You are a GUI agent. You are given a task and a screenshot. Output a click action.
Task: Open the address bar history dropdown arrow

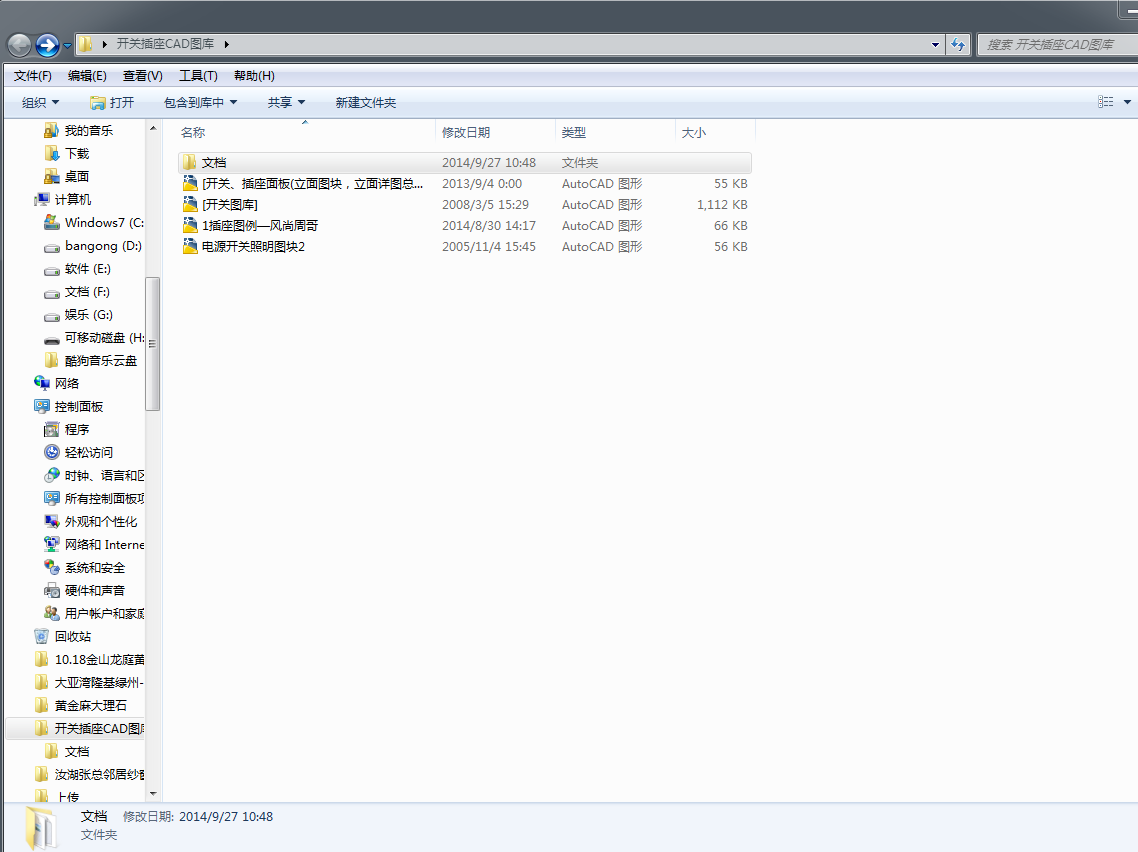click(x=935, y=45)
